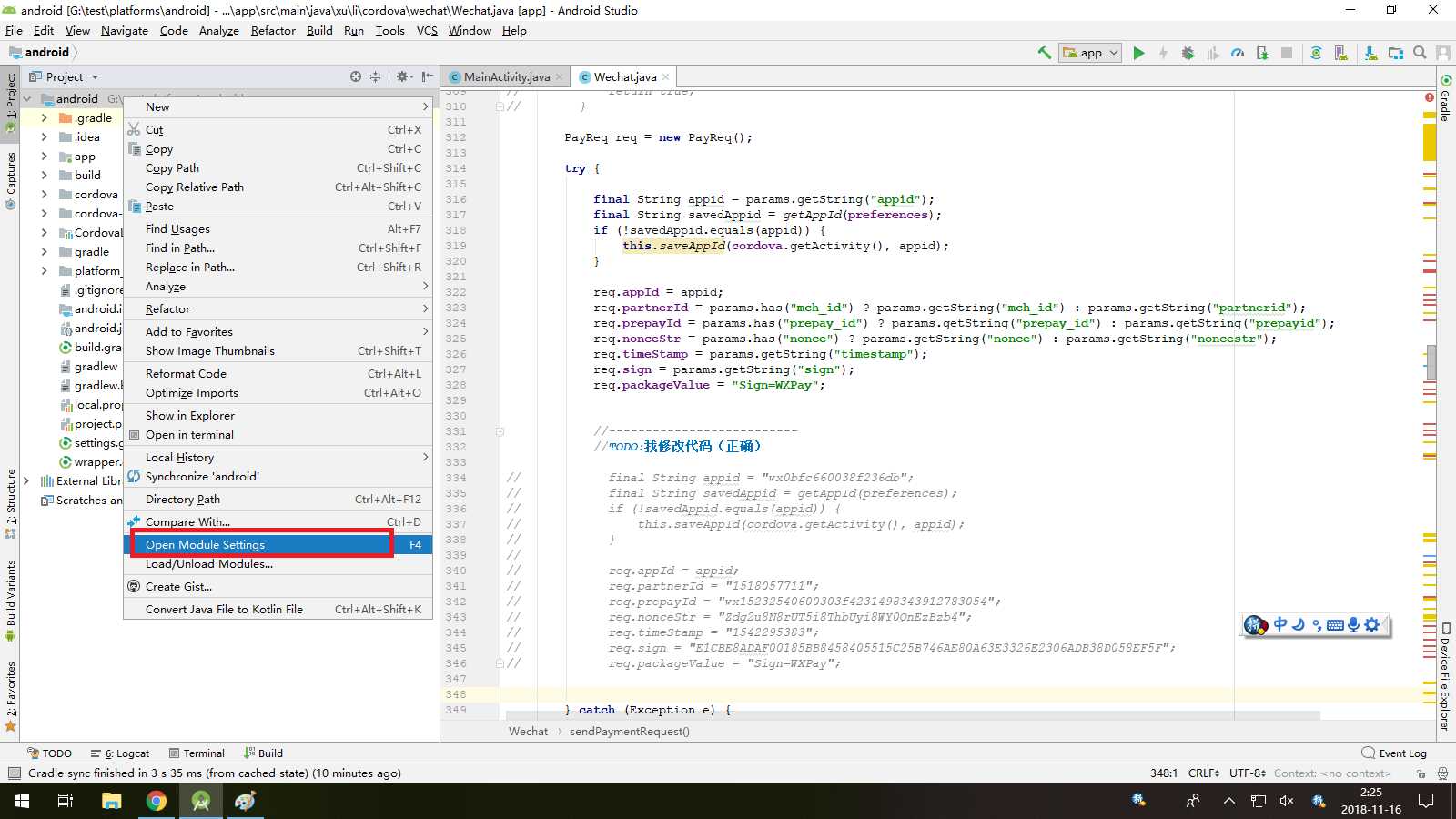Click the Make Project hammer icon
1456x819 pixels.
(x=1045, y=53)
